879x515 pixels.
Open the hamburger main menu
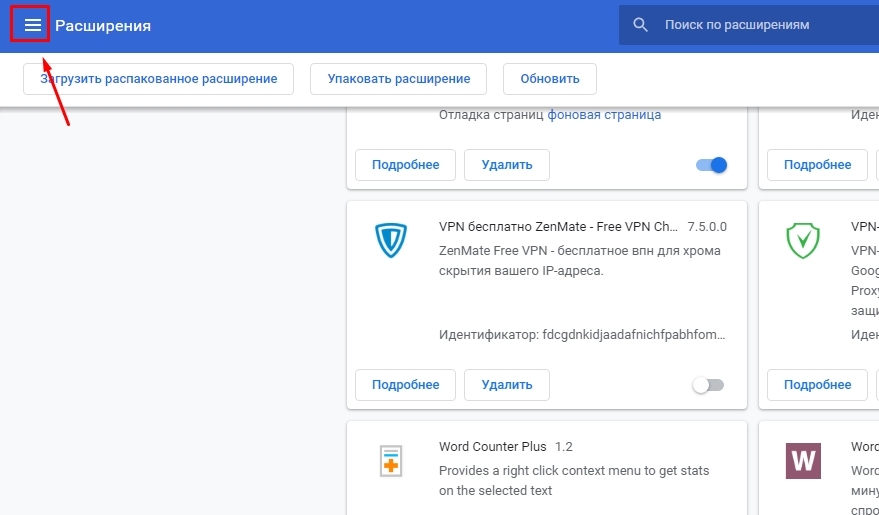coord(32,25)
